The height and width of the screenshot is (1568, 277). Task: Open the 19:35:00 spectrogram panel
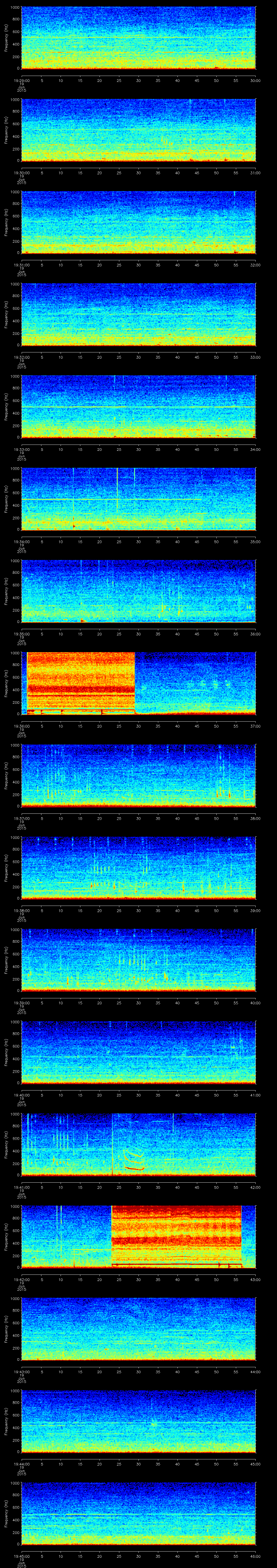coord(138,592)
